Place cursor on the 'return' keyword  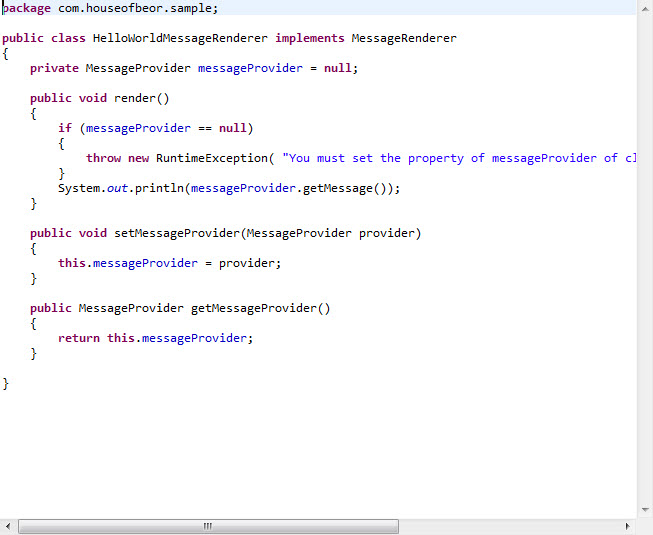[79, 338]
